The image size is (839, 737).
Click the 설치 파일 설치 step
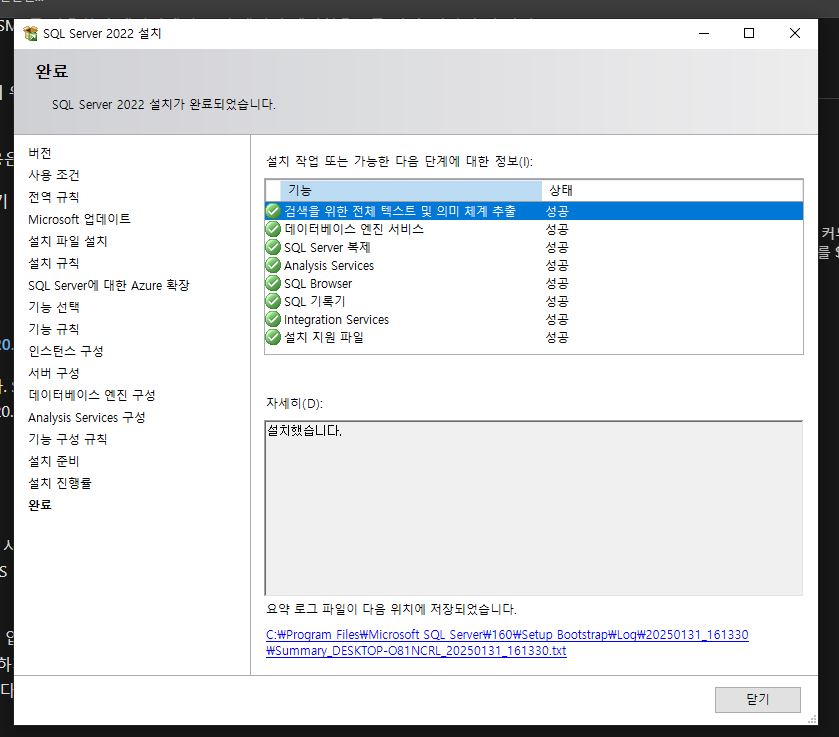click(x=68, y=241)
